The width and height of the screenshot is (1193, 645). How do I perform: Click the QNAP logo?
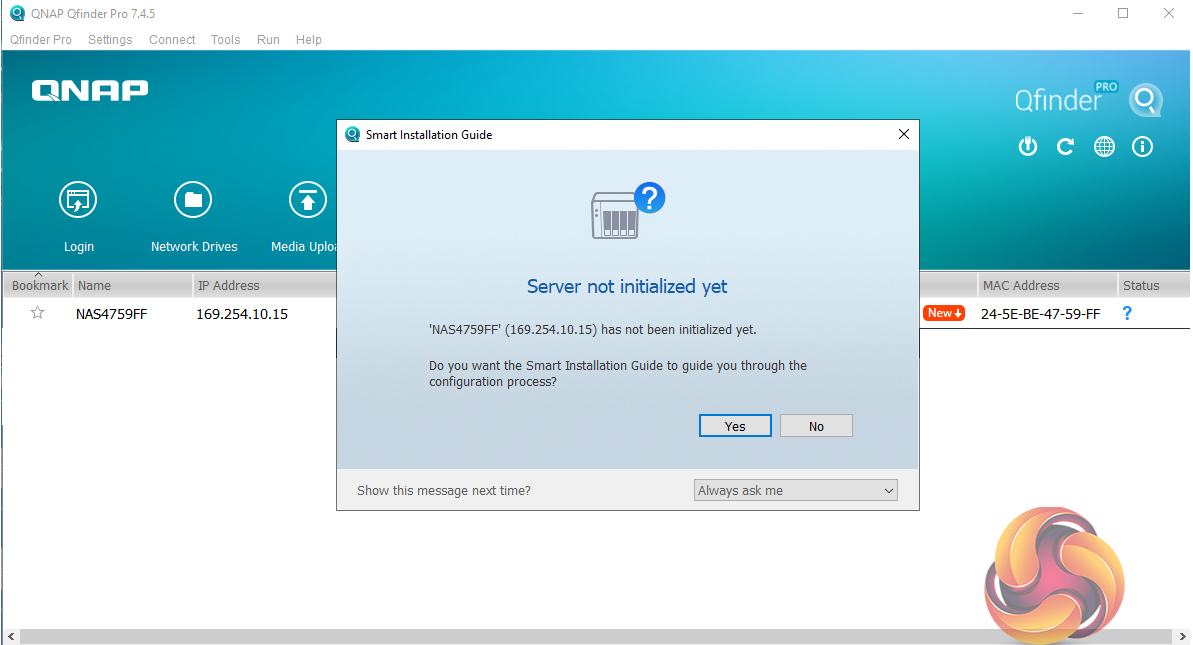[x=90, y=91]
